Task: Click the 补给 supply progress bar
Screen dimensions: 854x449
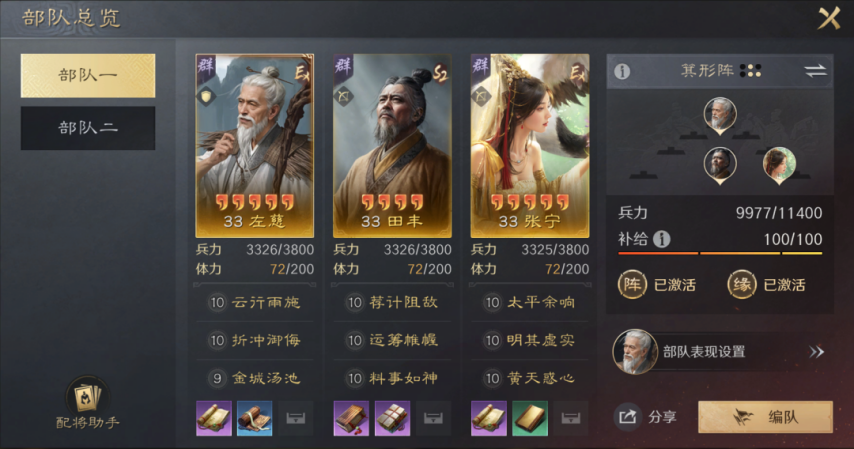Action: [720, 253]
